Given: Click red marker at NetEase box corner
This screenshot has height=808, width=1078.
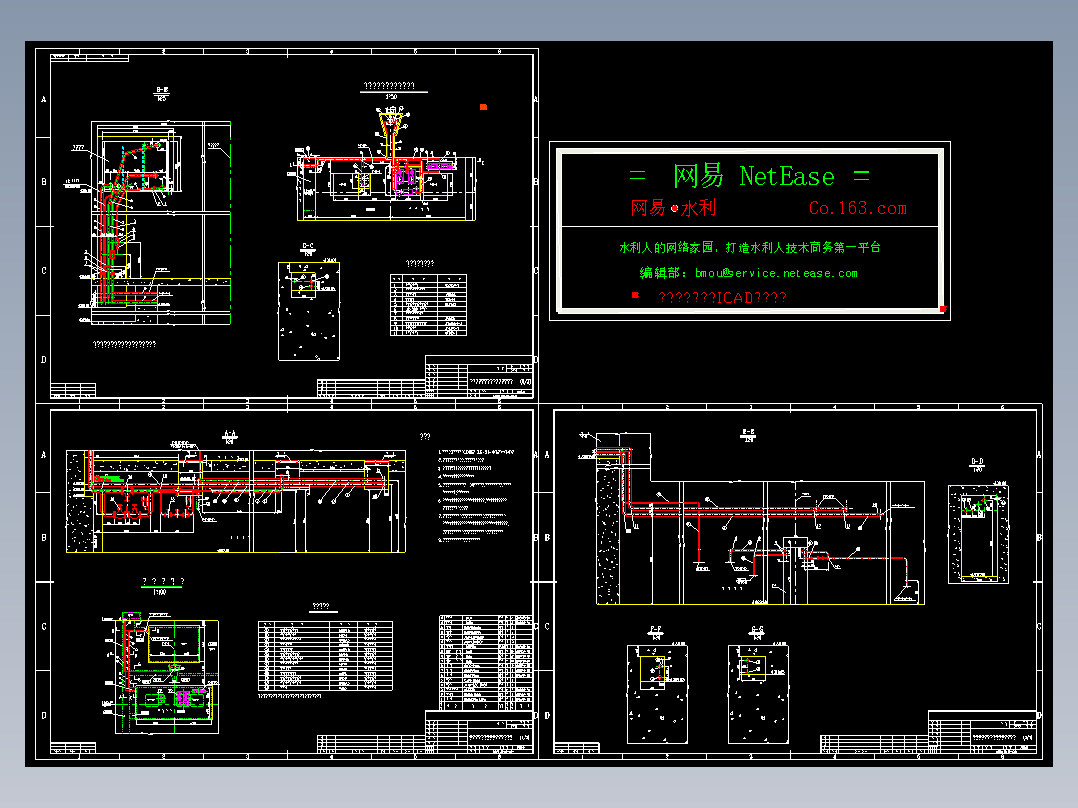Looking at the screenshot, I should pos(943,309).
